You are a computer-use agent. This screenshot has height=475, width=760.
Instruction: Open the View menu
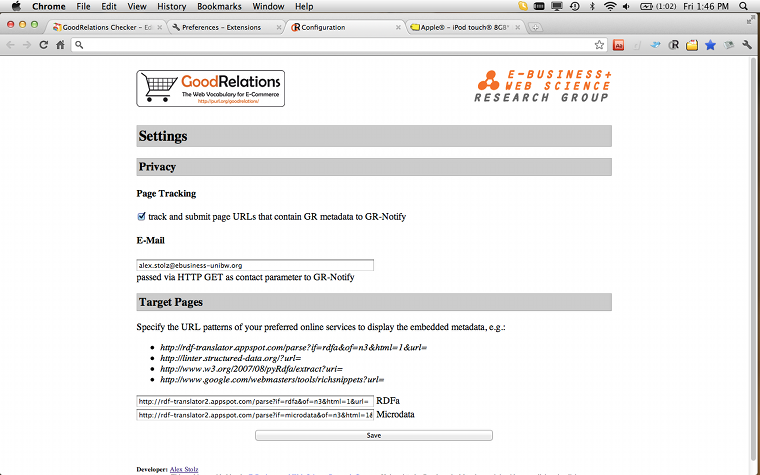pyautogui.click(x=137, y=6)
